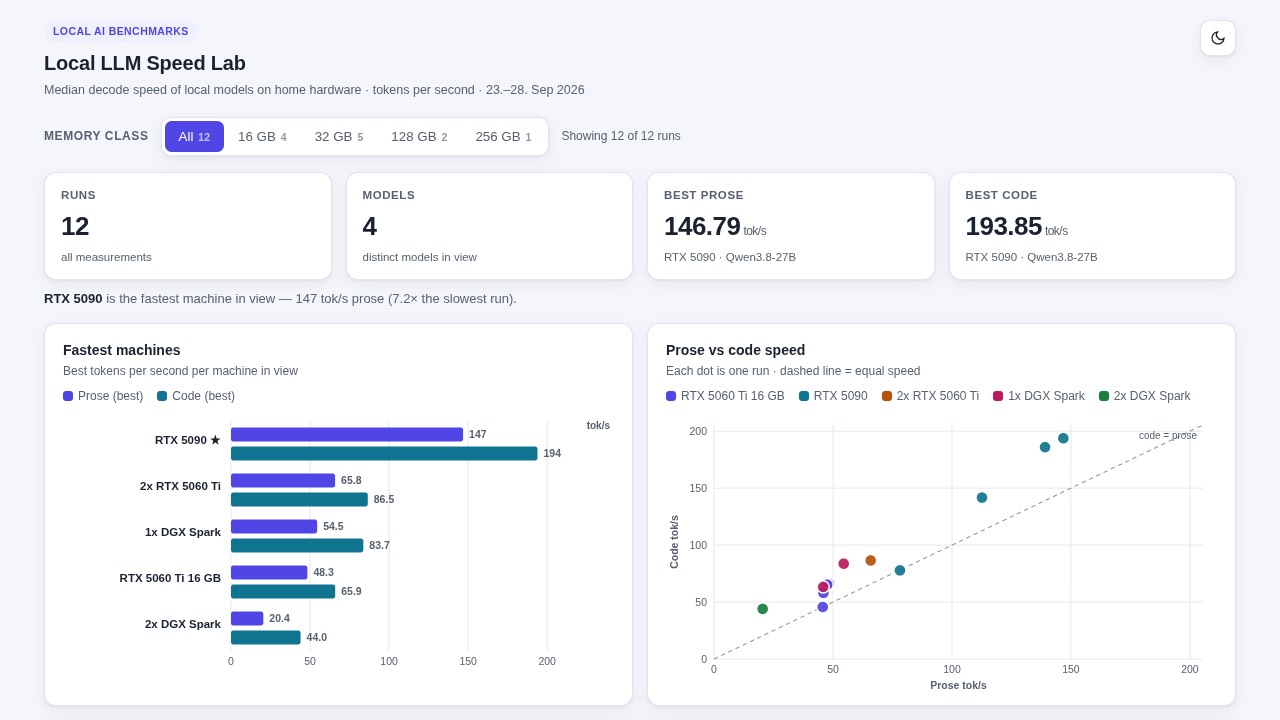Click the Best Prose stat card
1280x720 pixels.
pyautogui.click(x=791, y=226)
